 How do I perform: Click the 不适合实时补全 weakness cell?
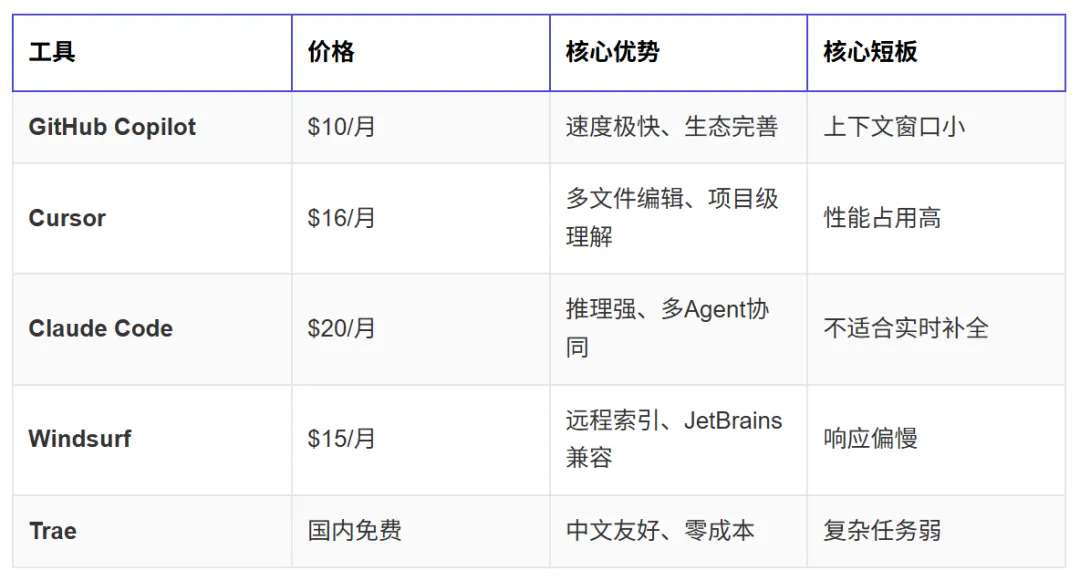coord(937,328)
